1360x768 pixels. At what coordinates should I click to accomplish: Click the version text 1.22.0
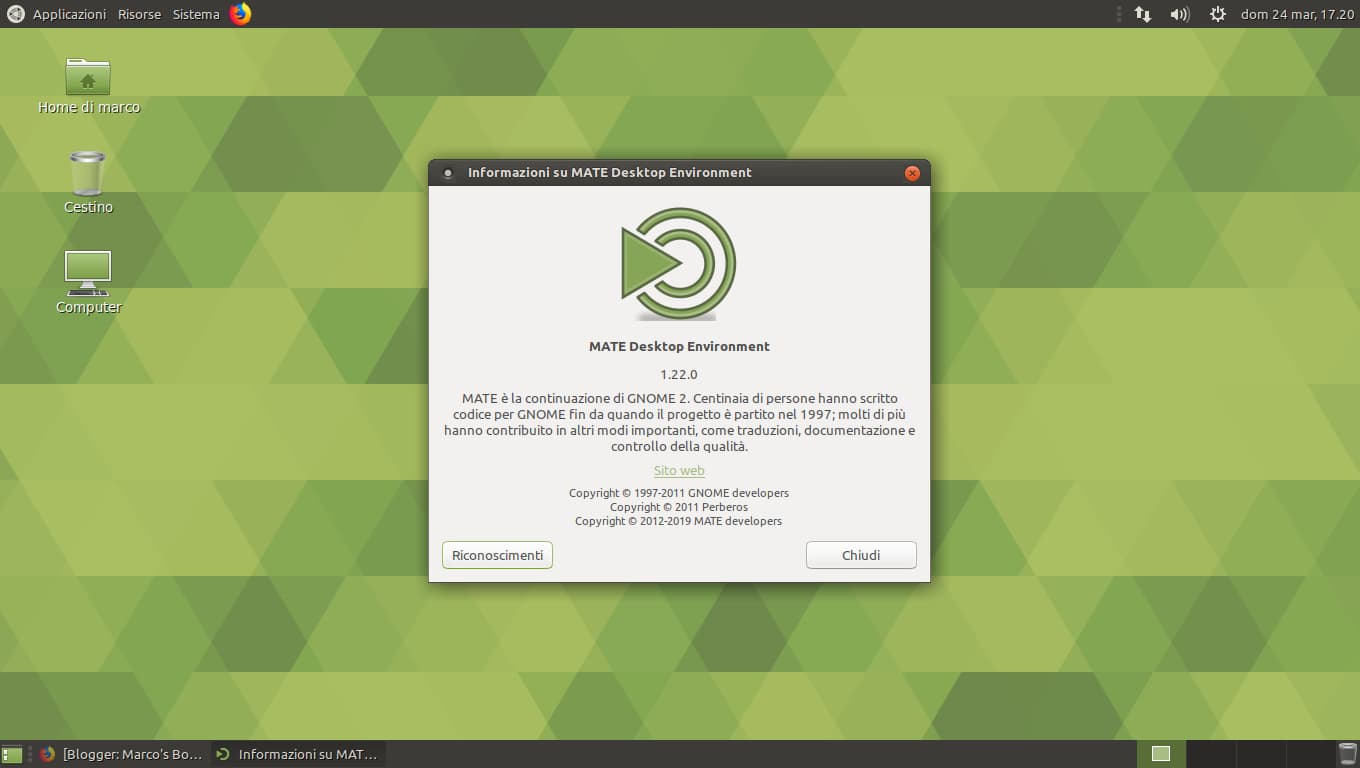click(x=679, y=374)
